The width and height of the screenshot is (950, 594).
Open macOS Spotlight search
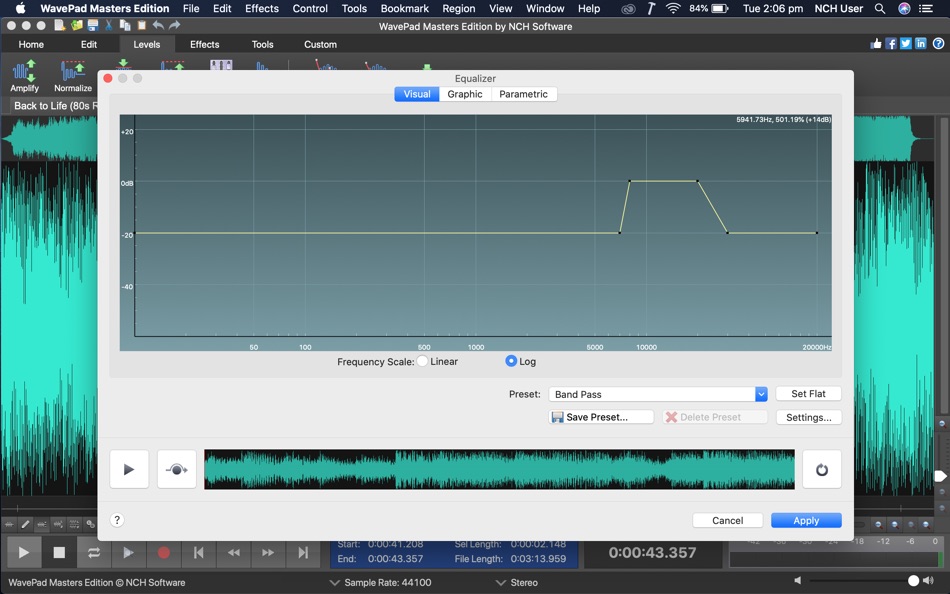coord(880,8)
